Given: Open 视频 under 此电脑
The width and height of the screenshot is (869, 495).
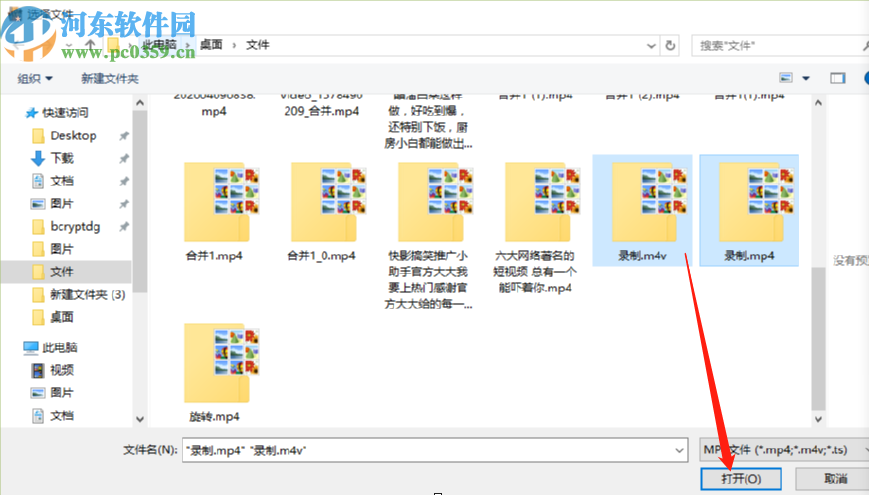Looking at the screenshot, I should coord(62,370).
